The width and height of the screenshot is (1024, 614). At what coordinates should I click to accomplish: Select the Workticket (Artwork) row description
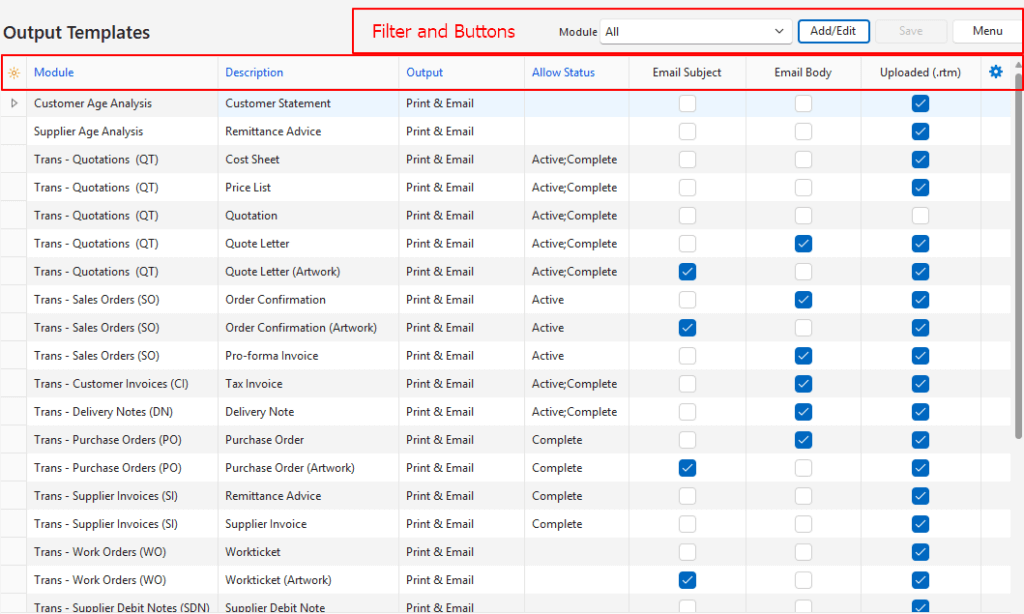coord(278,579)
